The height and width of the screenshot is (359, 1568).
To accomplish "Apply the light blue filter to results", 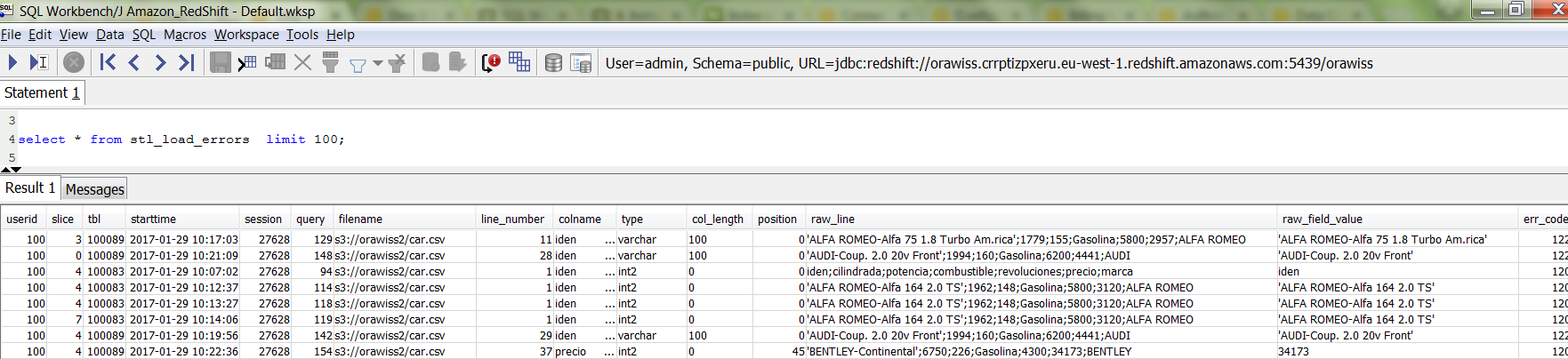I will (358, 64).
